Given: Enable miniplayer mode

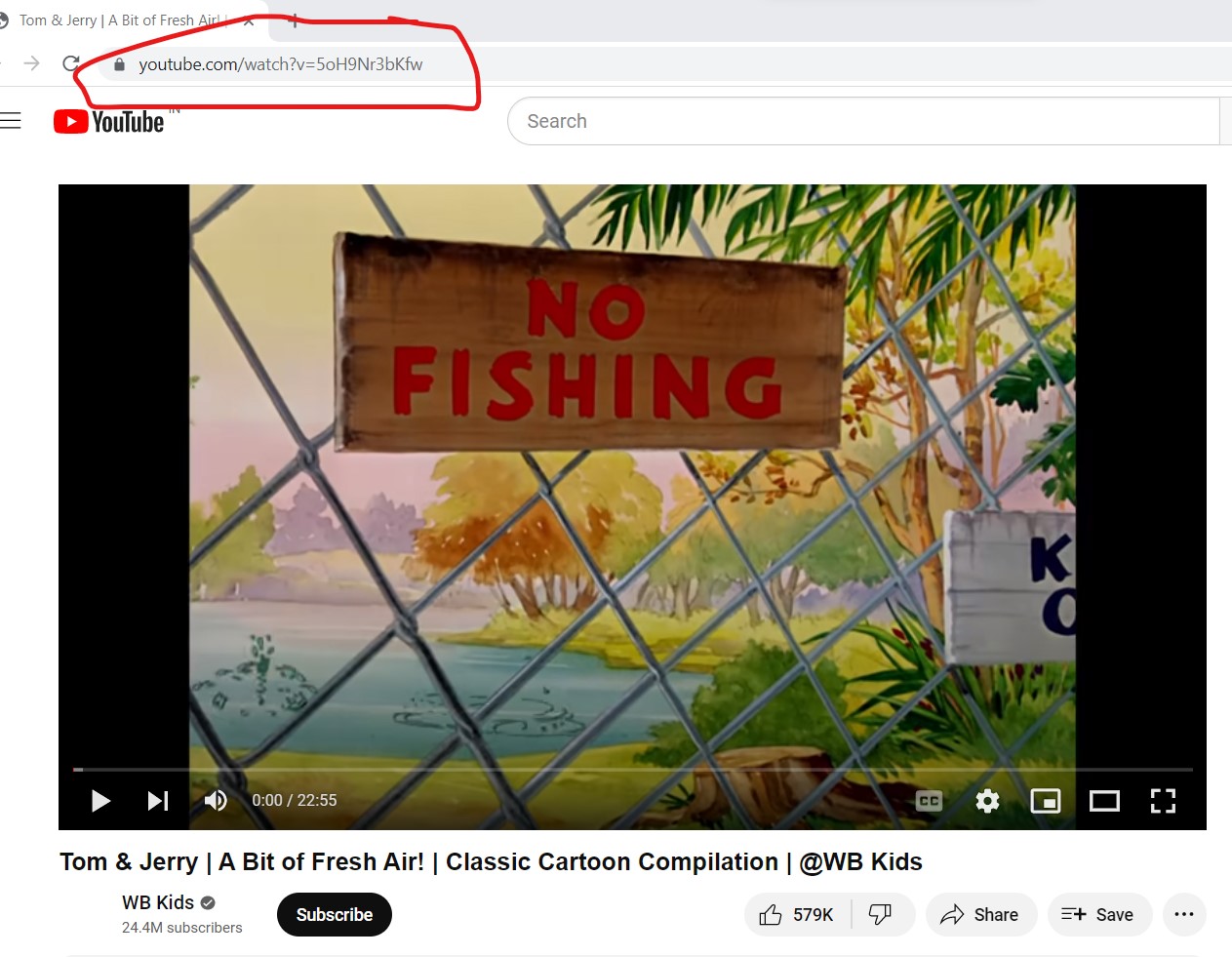Looking at the screenshot, I should (1046, 801).
